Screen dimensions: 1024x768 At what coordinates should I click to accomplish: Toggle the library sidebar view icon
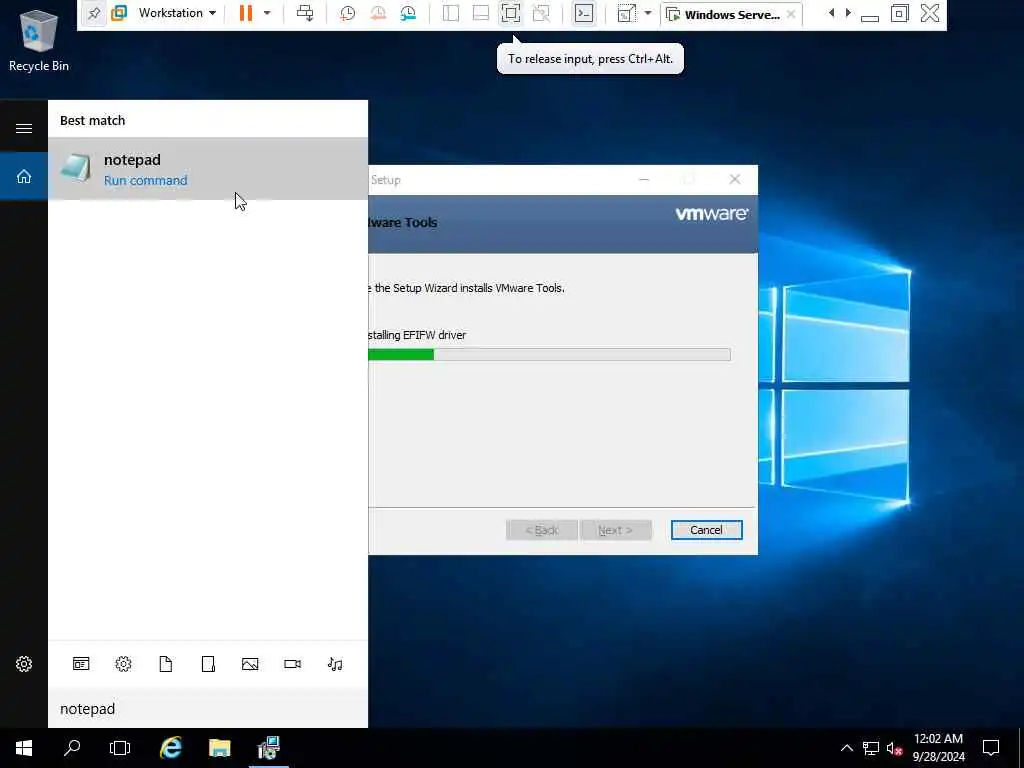451,13
